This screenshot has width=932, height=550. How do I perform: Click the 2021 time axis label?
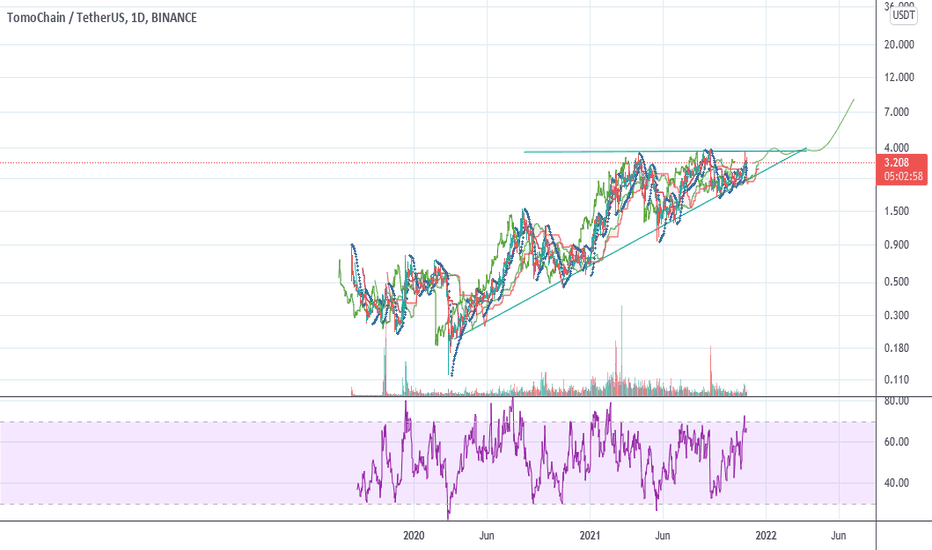click(x=590, y=536)
